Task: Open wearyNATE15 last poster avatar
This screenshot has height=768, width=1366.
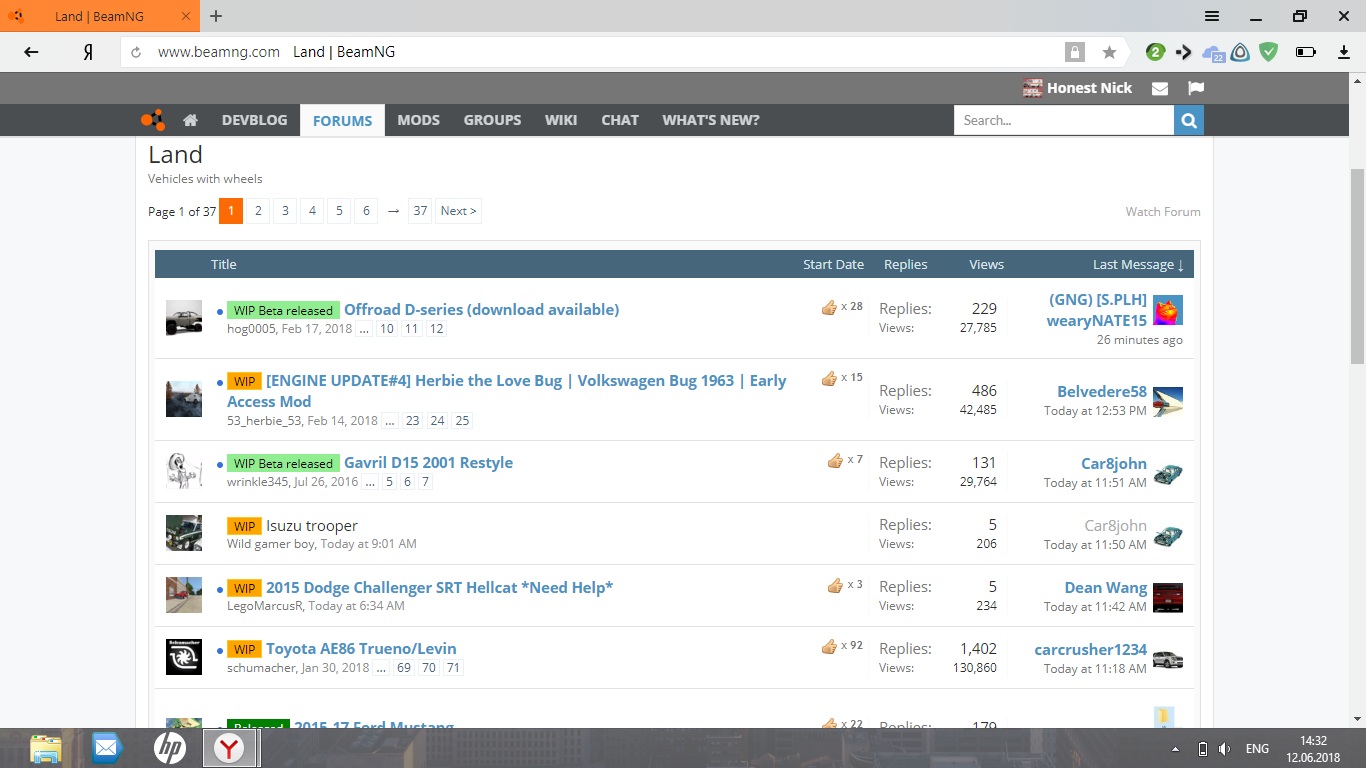Action: coord(1168,310)
